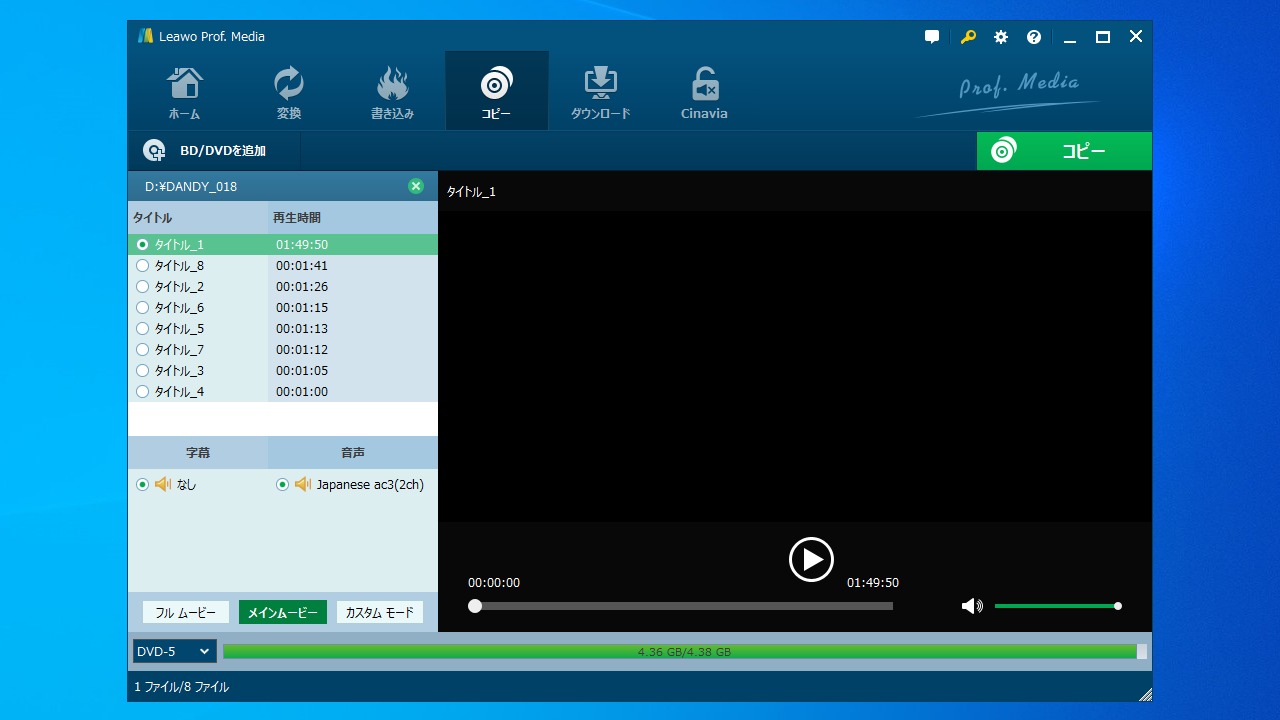Click duration 00:01:15 of タイトル_6
This screenshot has width=1280, height=720.
point(302,307)
